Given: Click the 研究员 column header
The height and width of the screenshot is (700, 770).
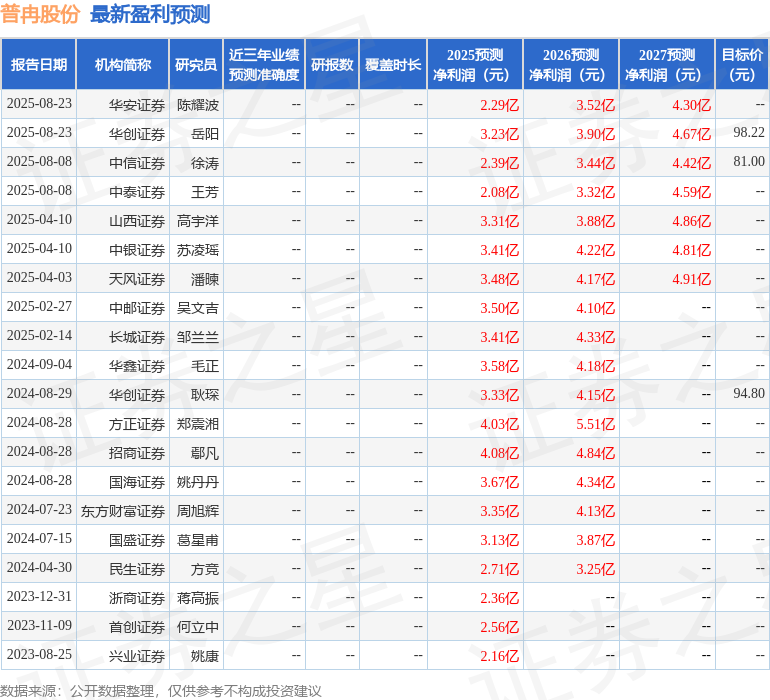Looking at the screenshot, I should (x=196, y=64).
